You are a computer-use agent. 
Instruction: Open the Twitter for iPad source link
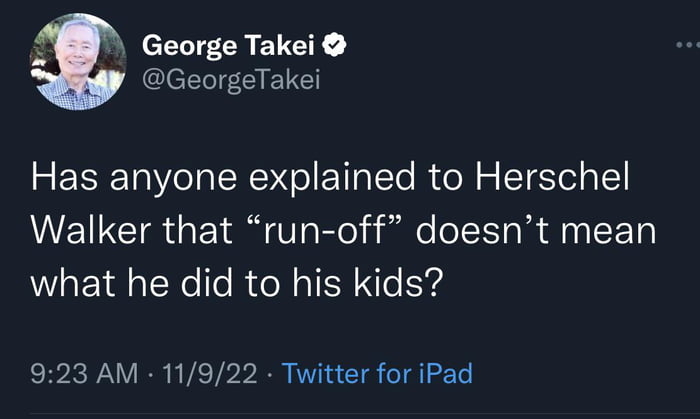(x=377, y=374)
